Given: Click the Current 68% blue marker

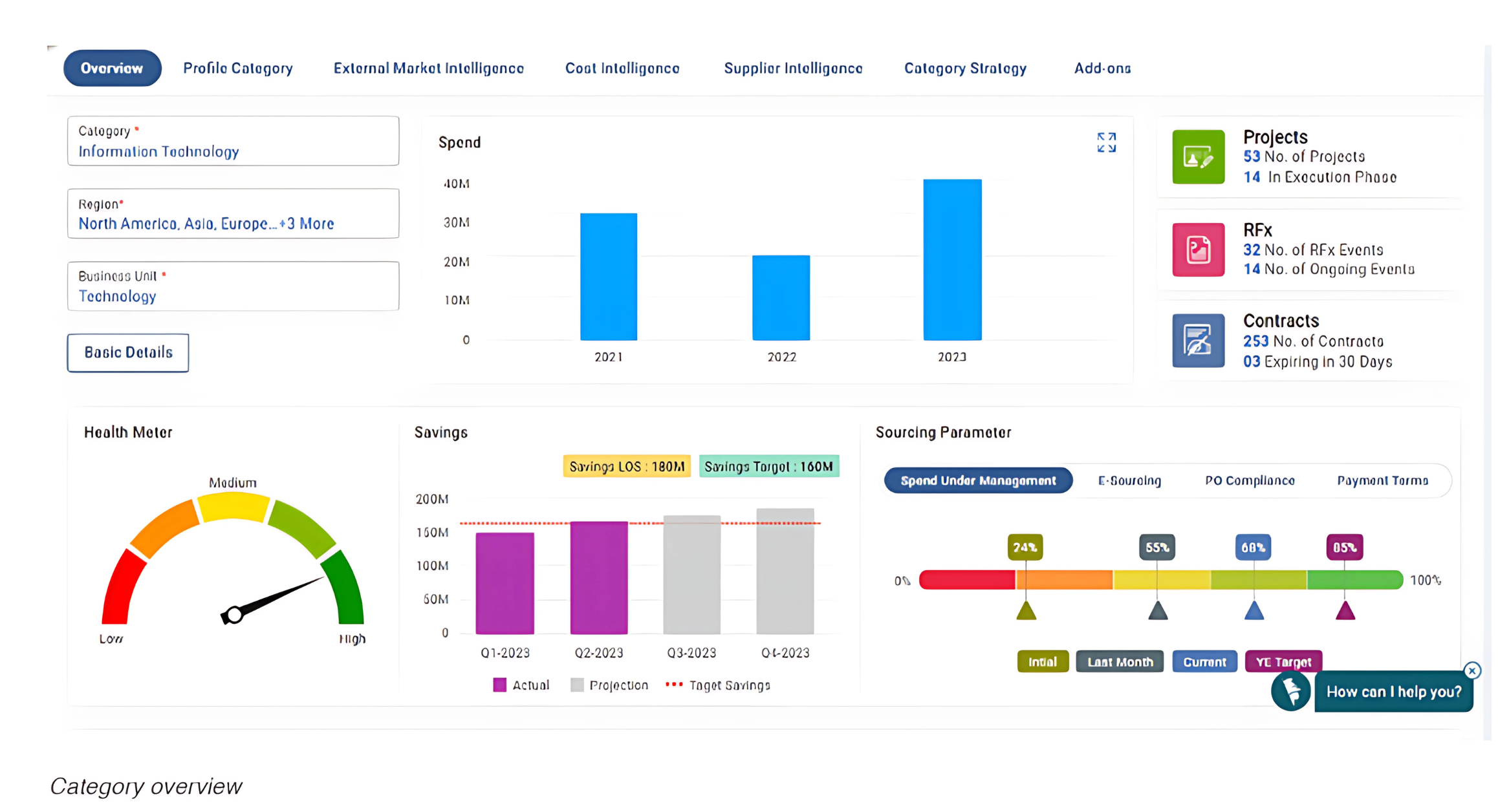Looking at the screenshot, I should tap(1254, 611).
